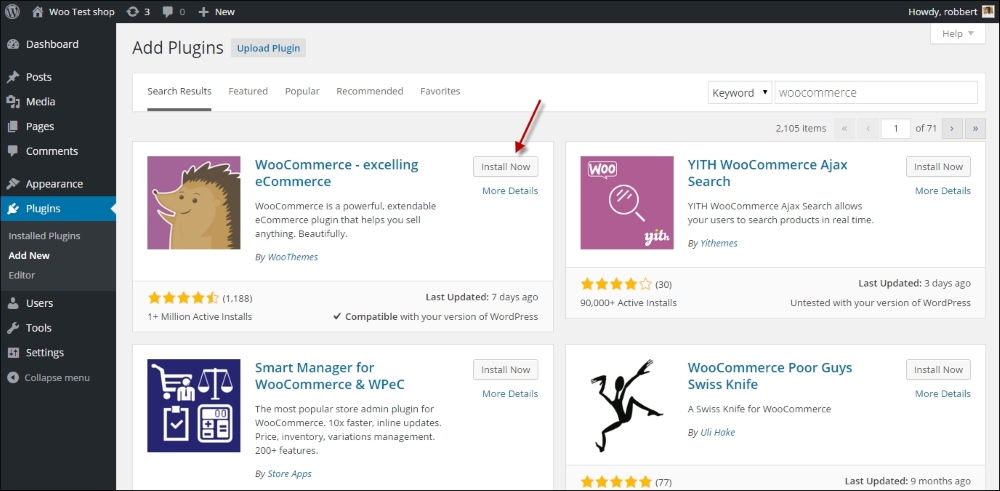Go to the next results page
This screenshot has width=1000, height=491.
tap(952, 128)
